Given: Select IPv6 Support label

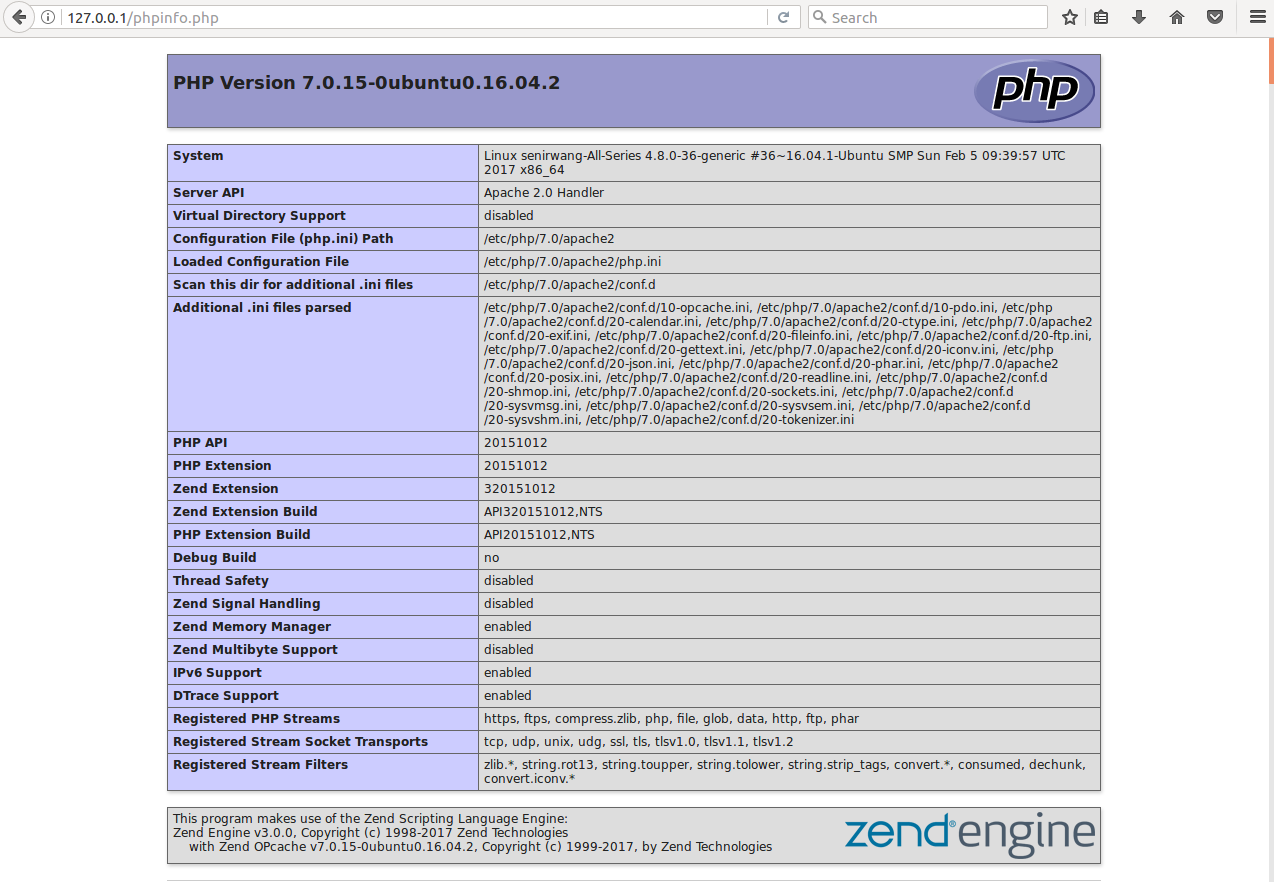Looking at the screenshot, I should point(217,673).
